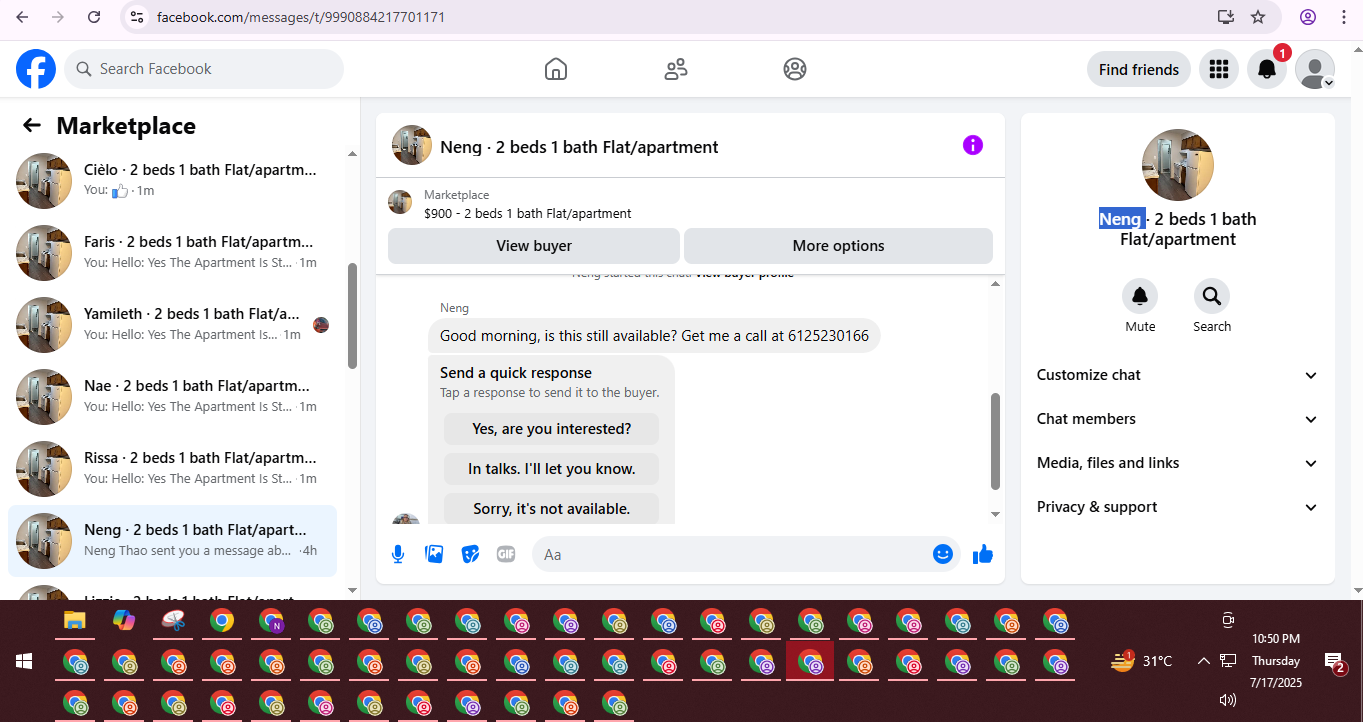This screenshot has width=1363, height=722.
Task: Click the View buyer button
Action: pyautogui.click(x=534, y=246)
